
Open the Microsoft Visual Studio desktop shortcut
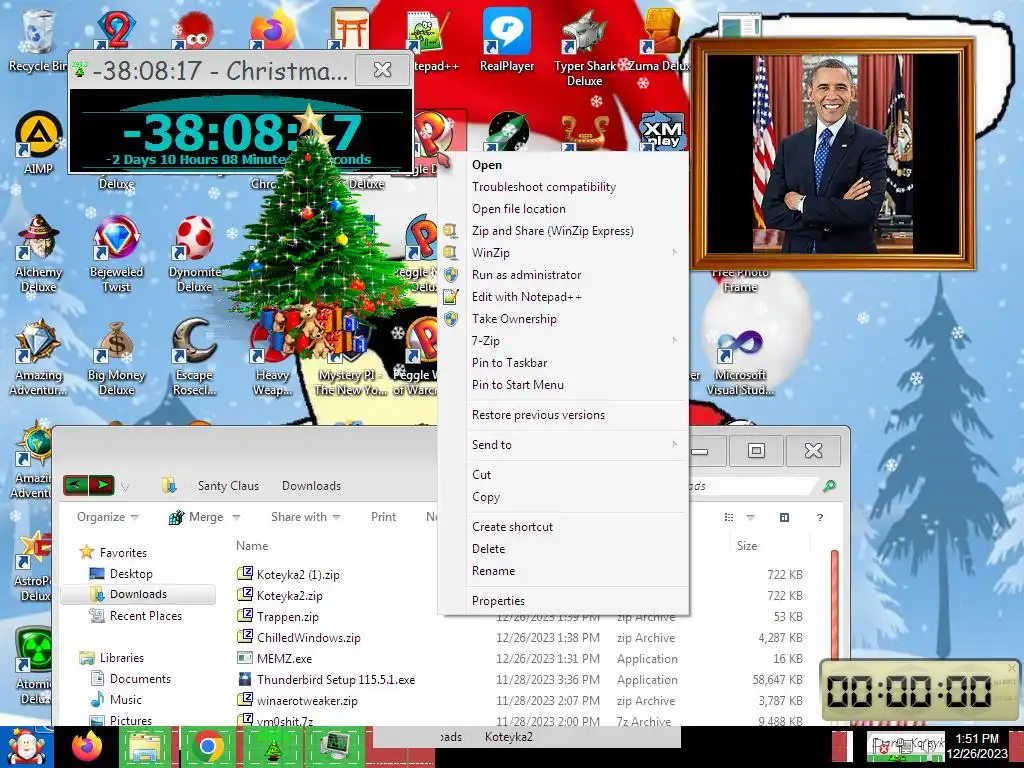pyautogui.click(x=740, y=360)
